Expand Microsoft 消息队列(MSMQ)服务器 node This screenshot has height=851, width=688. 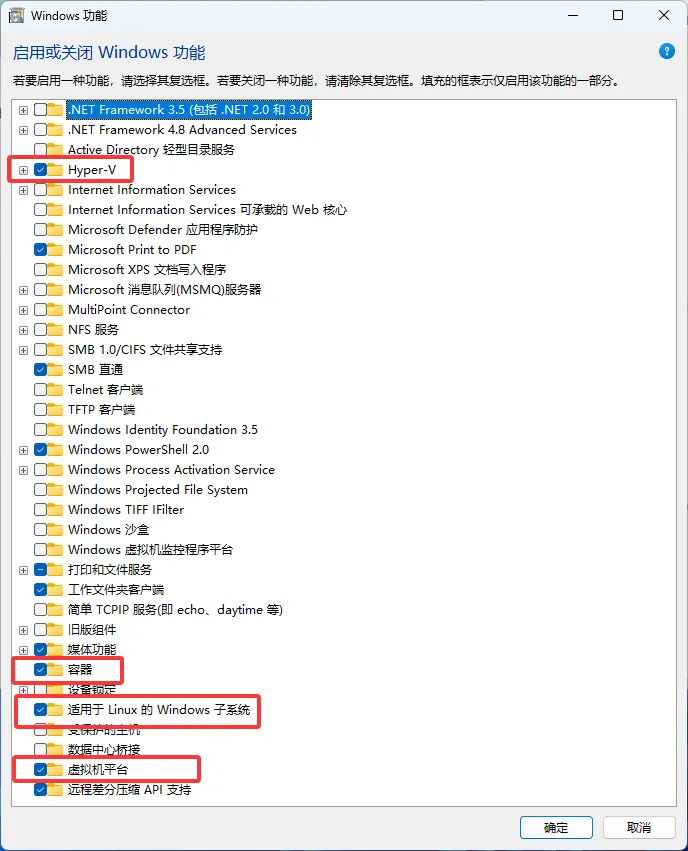[x=23, y=290]
